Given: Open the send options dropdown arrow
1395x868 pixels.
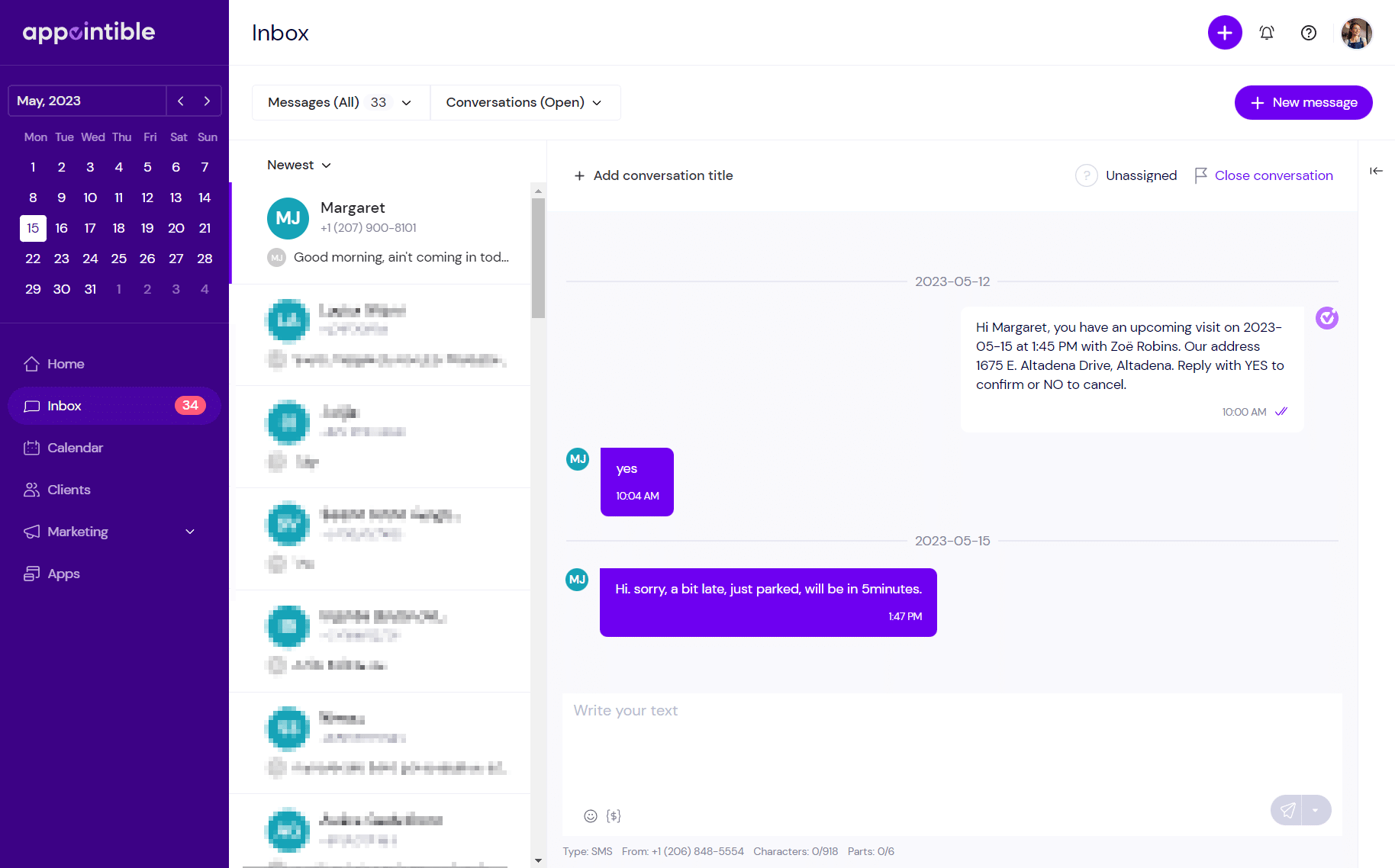Looking at the screenshot, I should pyautogui.click(x=1316, y=810).
